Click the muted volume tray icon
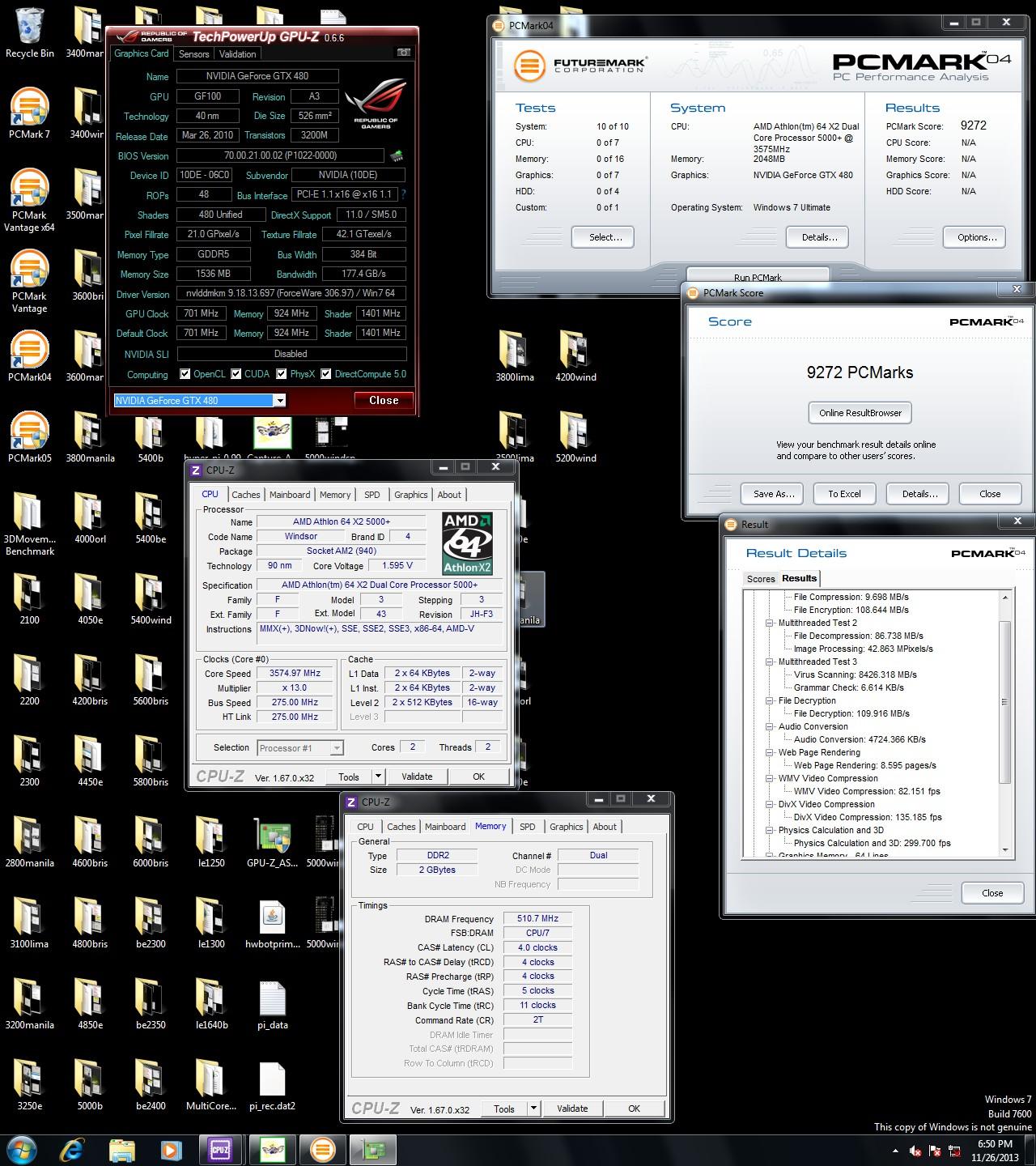 pos(915,1151)
